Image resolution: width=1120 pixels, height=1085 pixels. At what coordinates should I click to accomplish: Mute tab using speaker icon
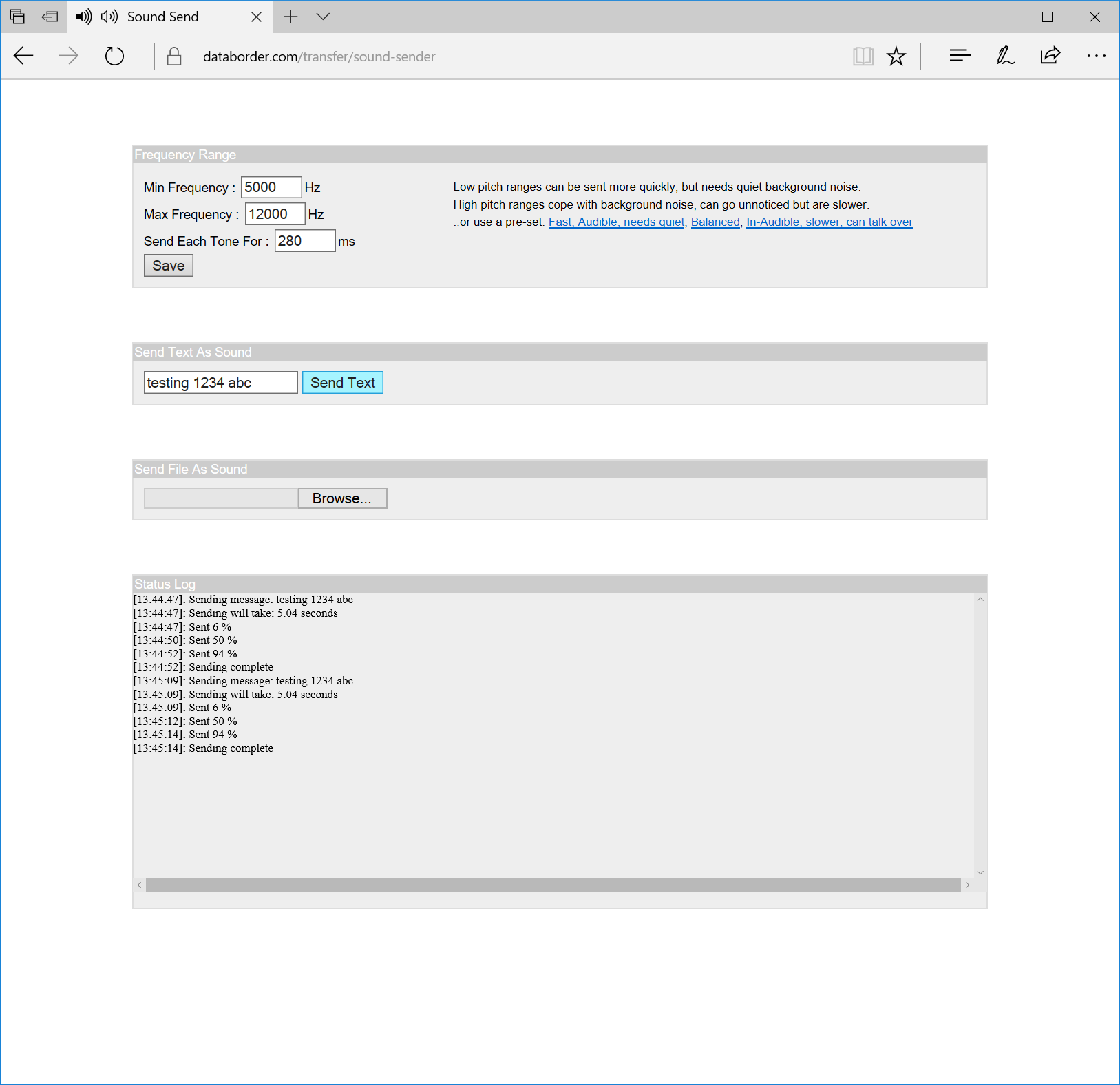pos(84,17)
